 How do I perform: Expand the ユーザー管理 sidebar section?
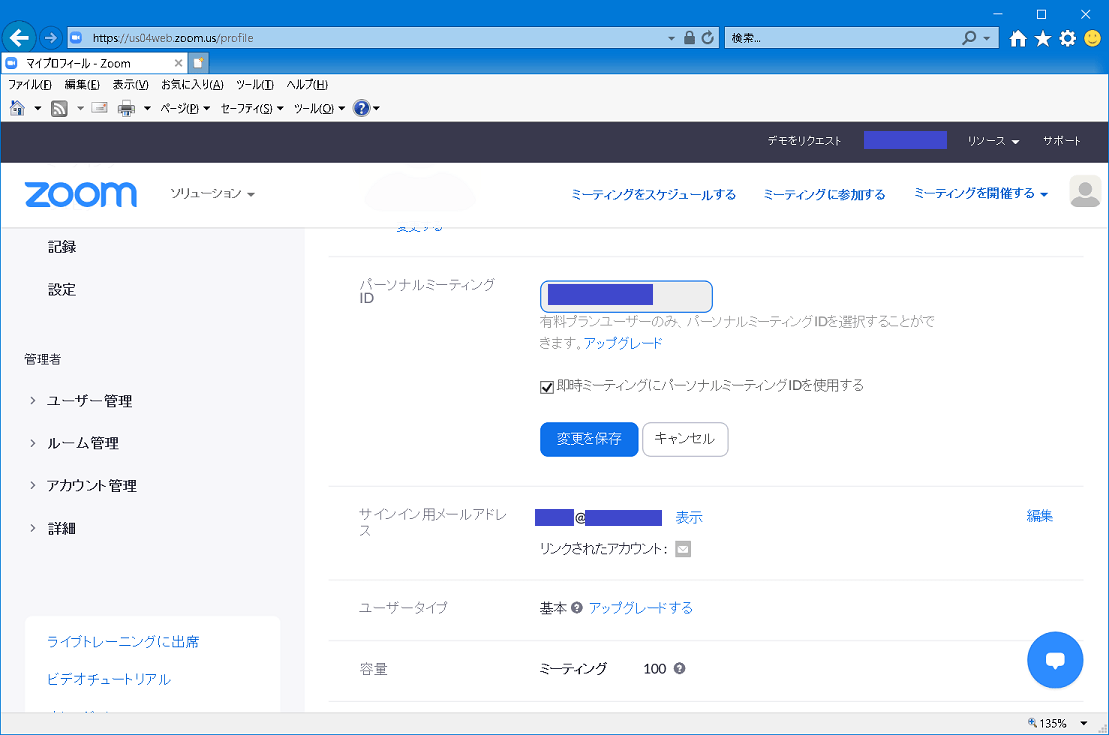[x=91, y=400]
